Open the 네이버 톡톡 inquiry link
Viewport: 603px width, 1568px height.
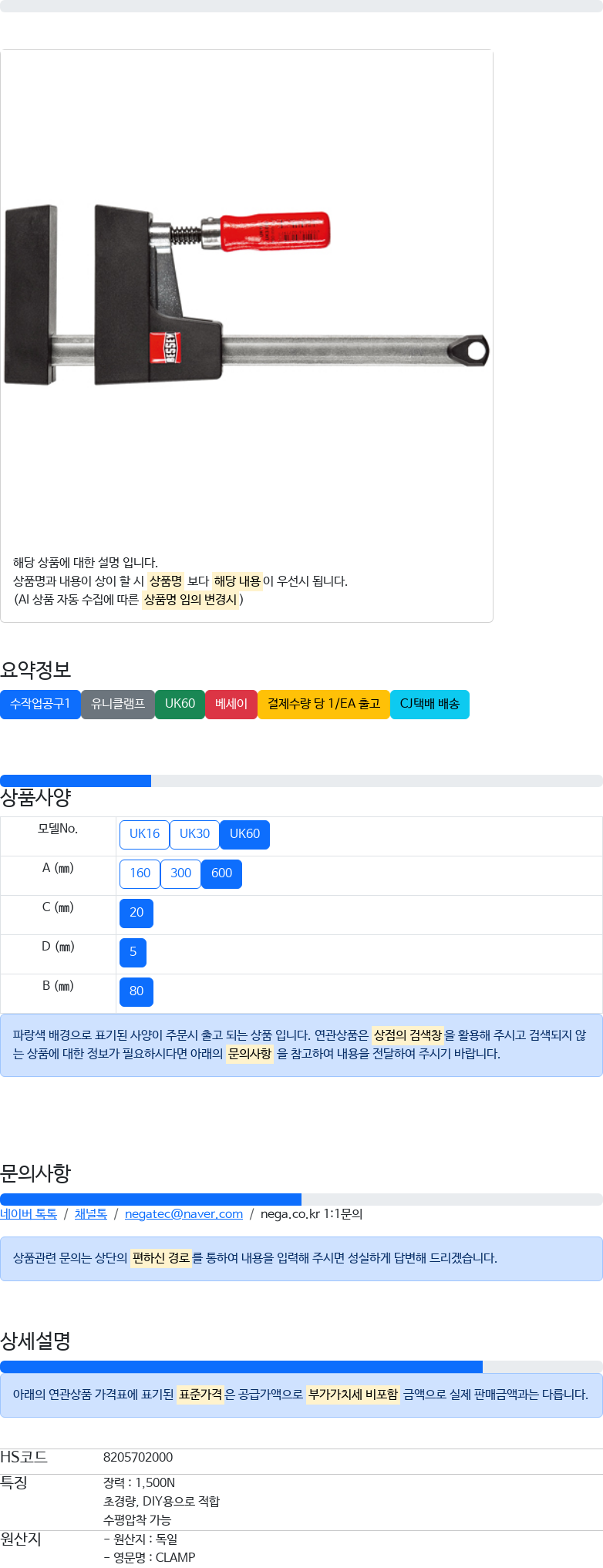coord(29,1214)
